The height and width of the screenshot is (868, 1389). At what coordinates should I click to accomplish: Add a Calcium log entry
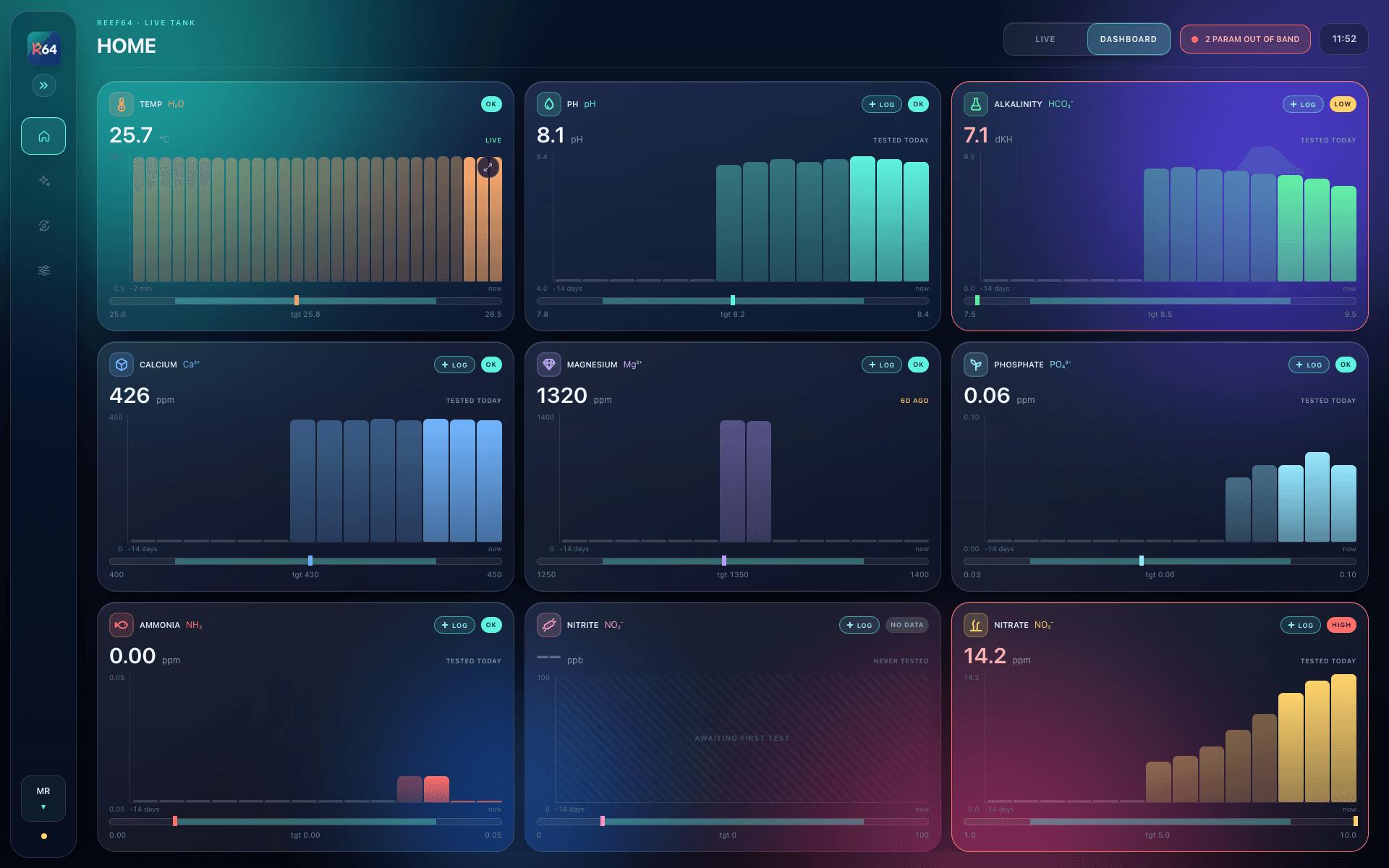454,365
